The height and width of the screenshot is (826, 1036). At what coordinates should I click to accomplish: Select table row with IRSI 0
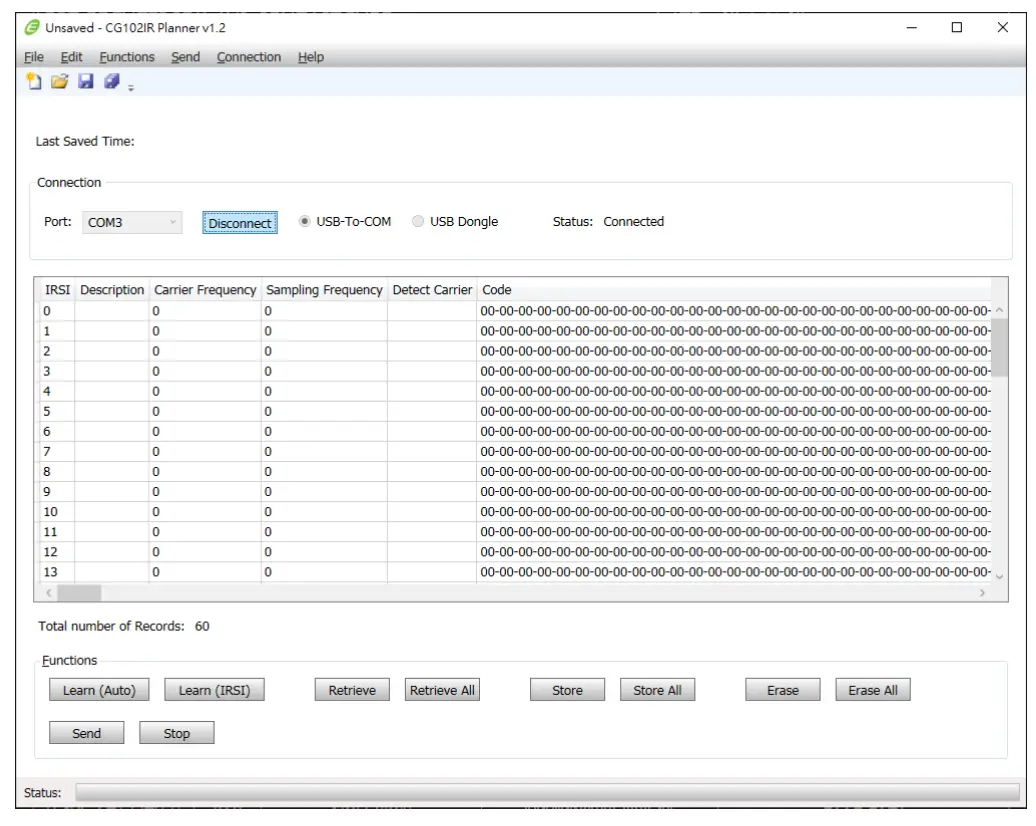tap(515, 311)
